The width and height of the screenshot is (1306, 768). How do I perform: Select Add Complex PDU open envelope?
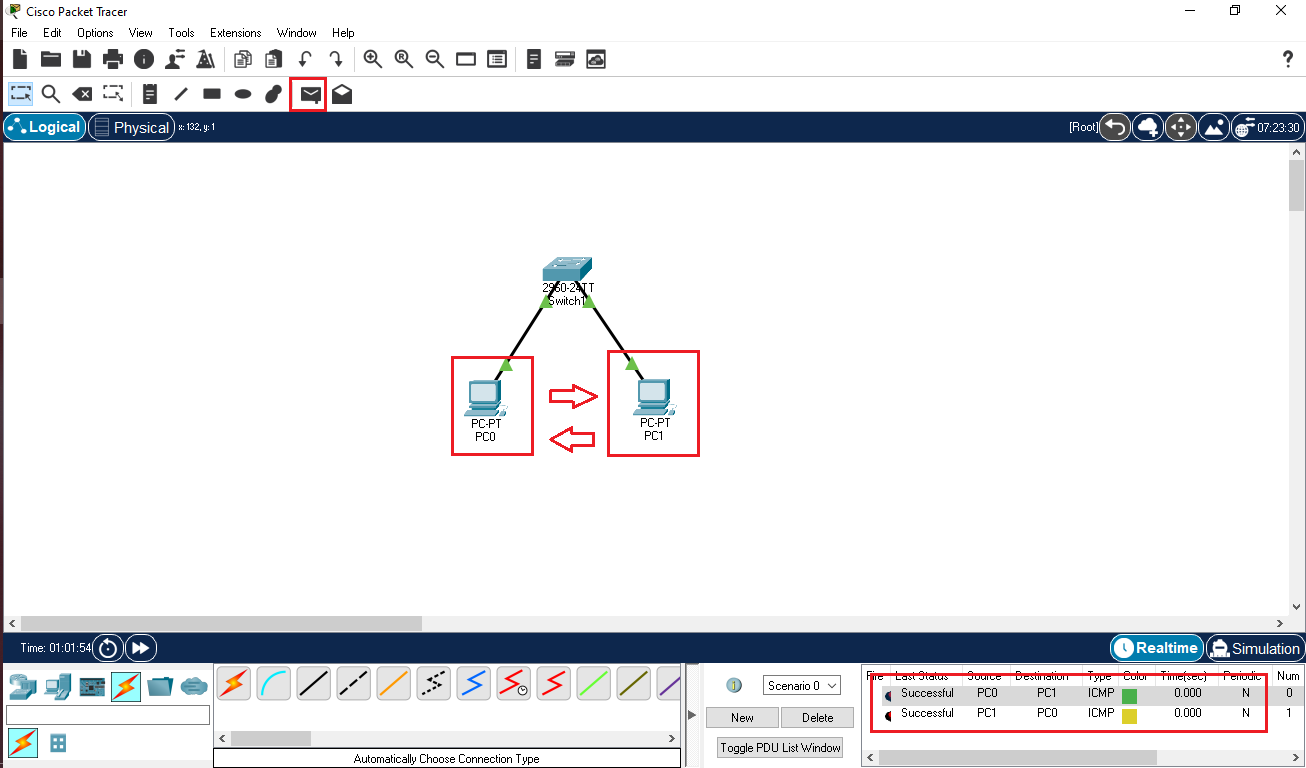pos(342,94)
